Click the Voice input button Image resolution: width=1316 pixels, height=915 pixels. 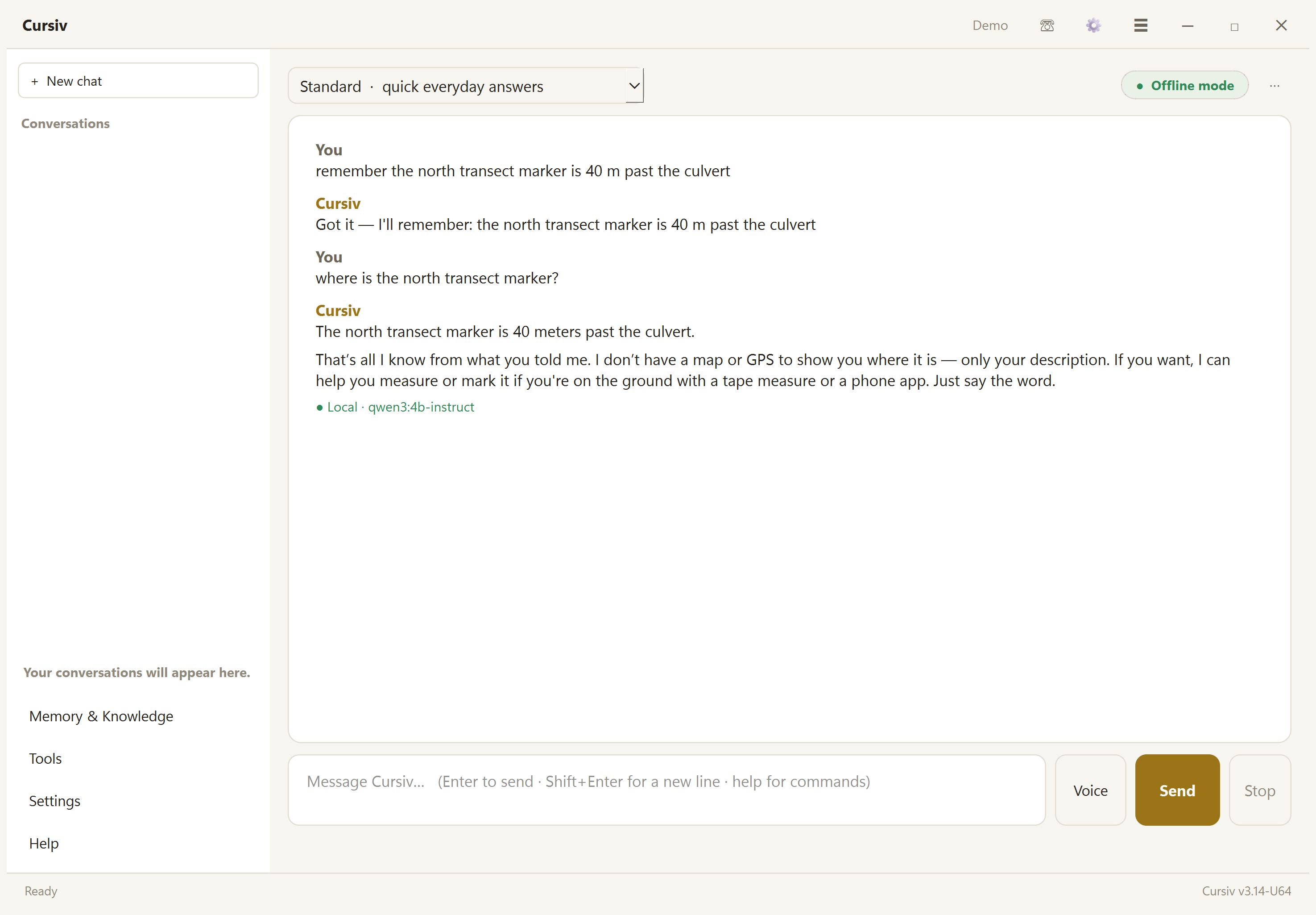click(x=1090, y=790)
